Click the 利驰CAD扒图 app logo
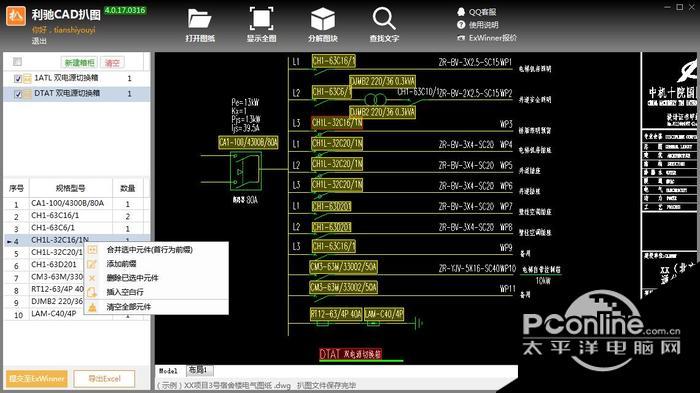700x393 pixels. (x=16, y=15)
